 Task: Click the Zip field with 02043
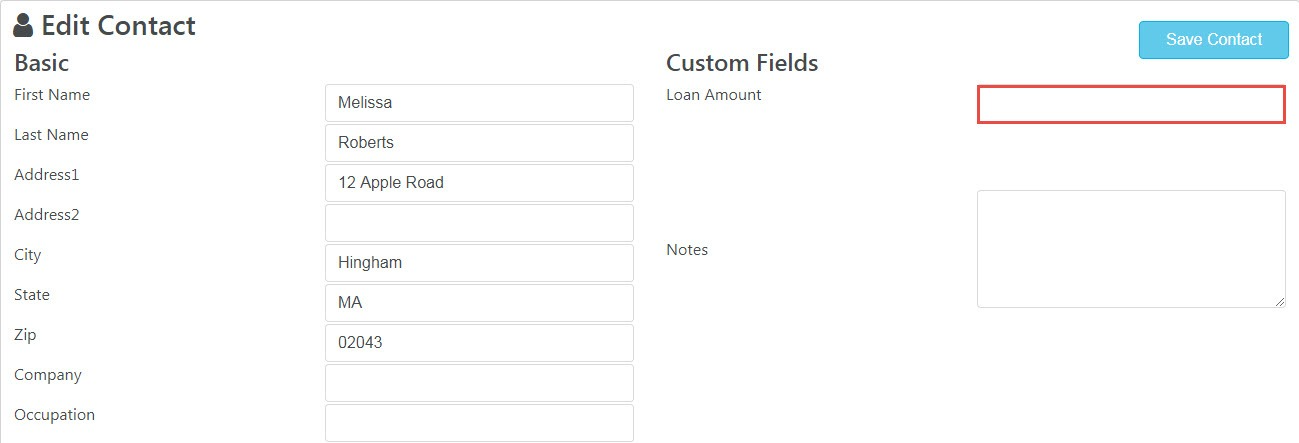pyautogui.click(x=479, y=343)
